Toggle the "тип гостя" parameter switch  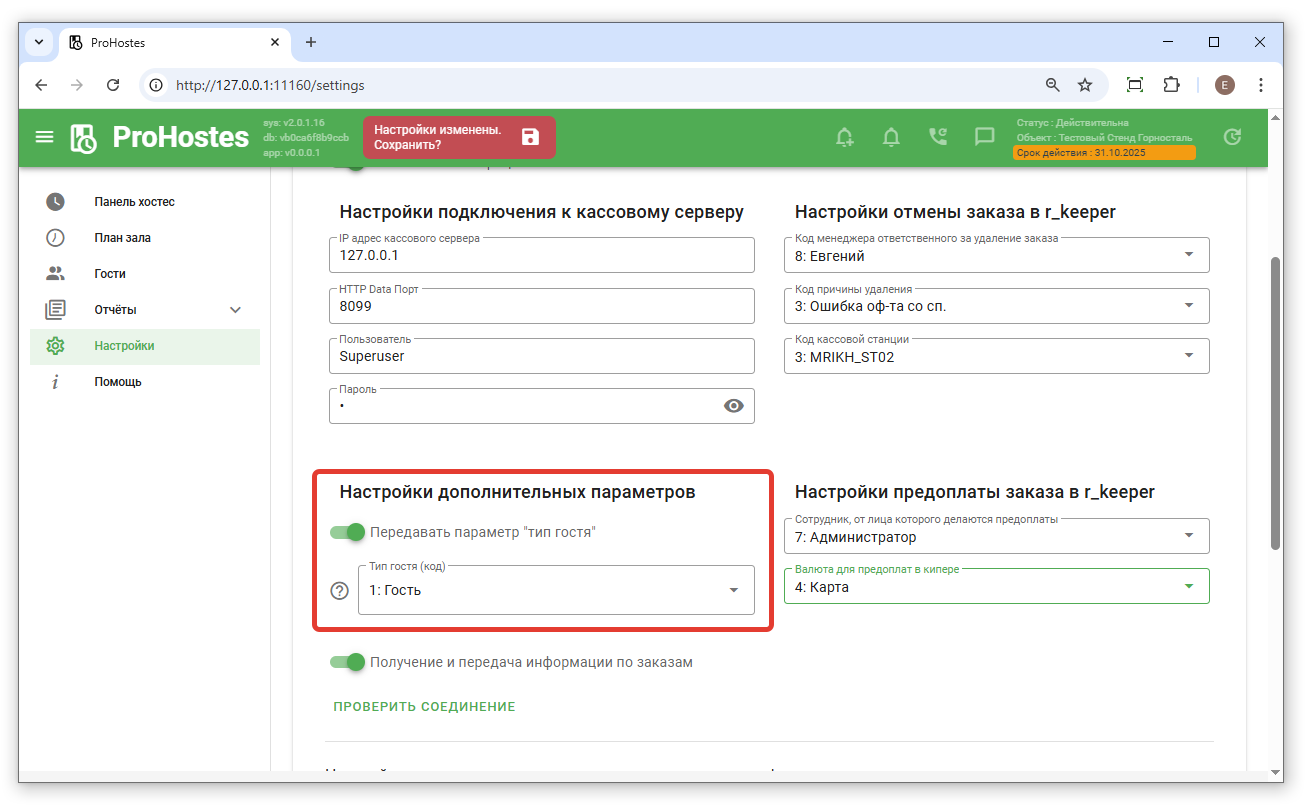click(348, 532)
